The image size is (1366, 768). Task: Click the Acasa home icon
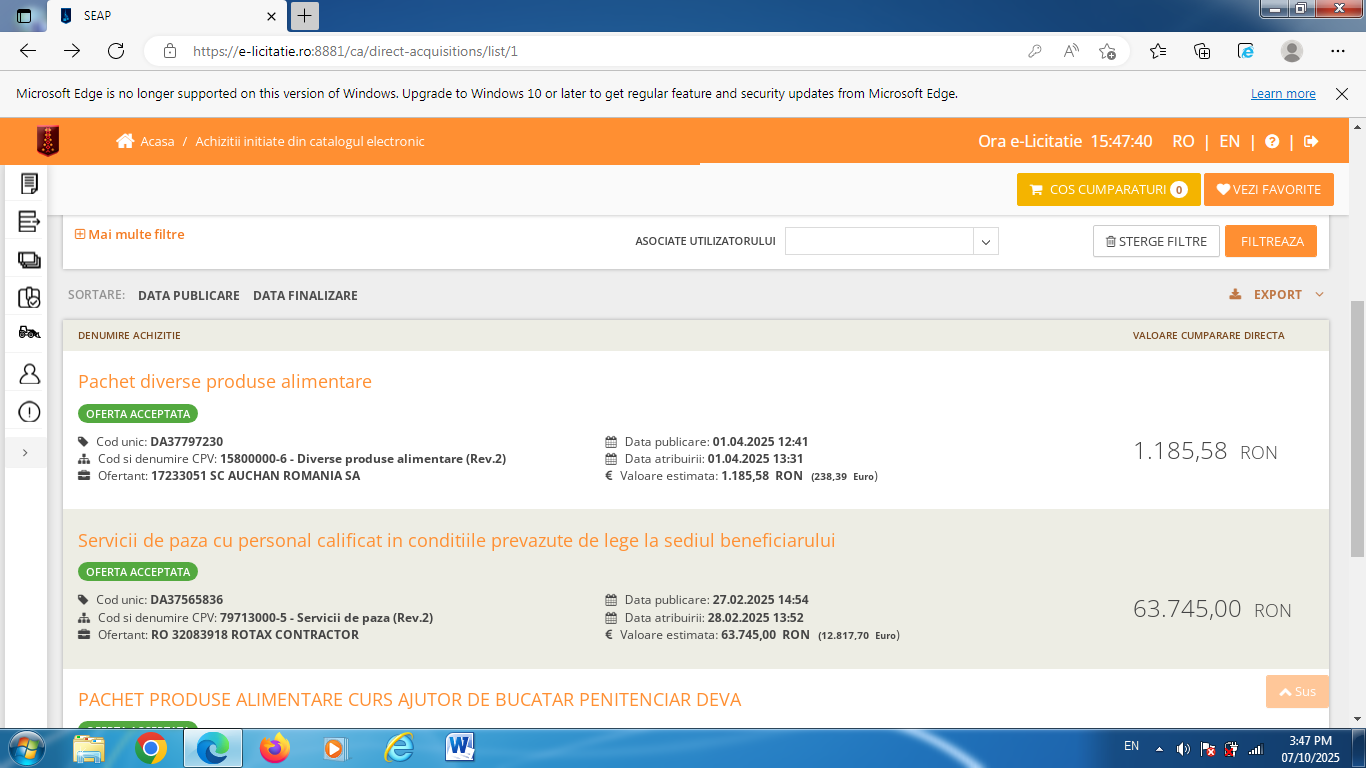pos(125,142)
